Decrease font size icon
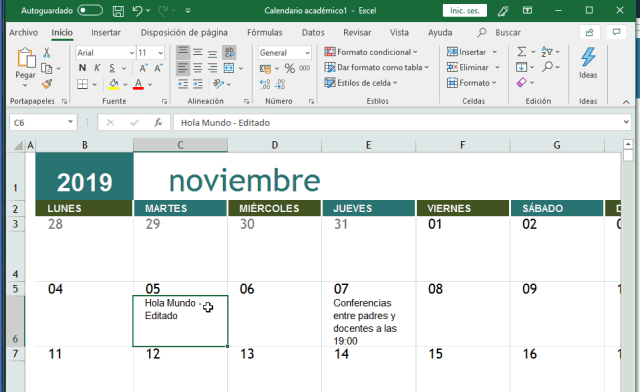This screenshot has width=640, height=392. pos(158,68)
